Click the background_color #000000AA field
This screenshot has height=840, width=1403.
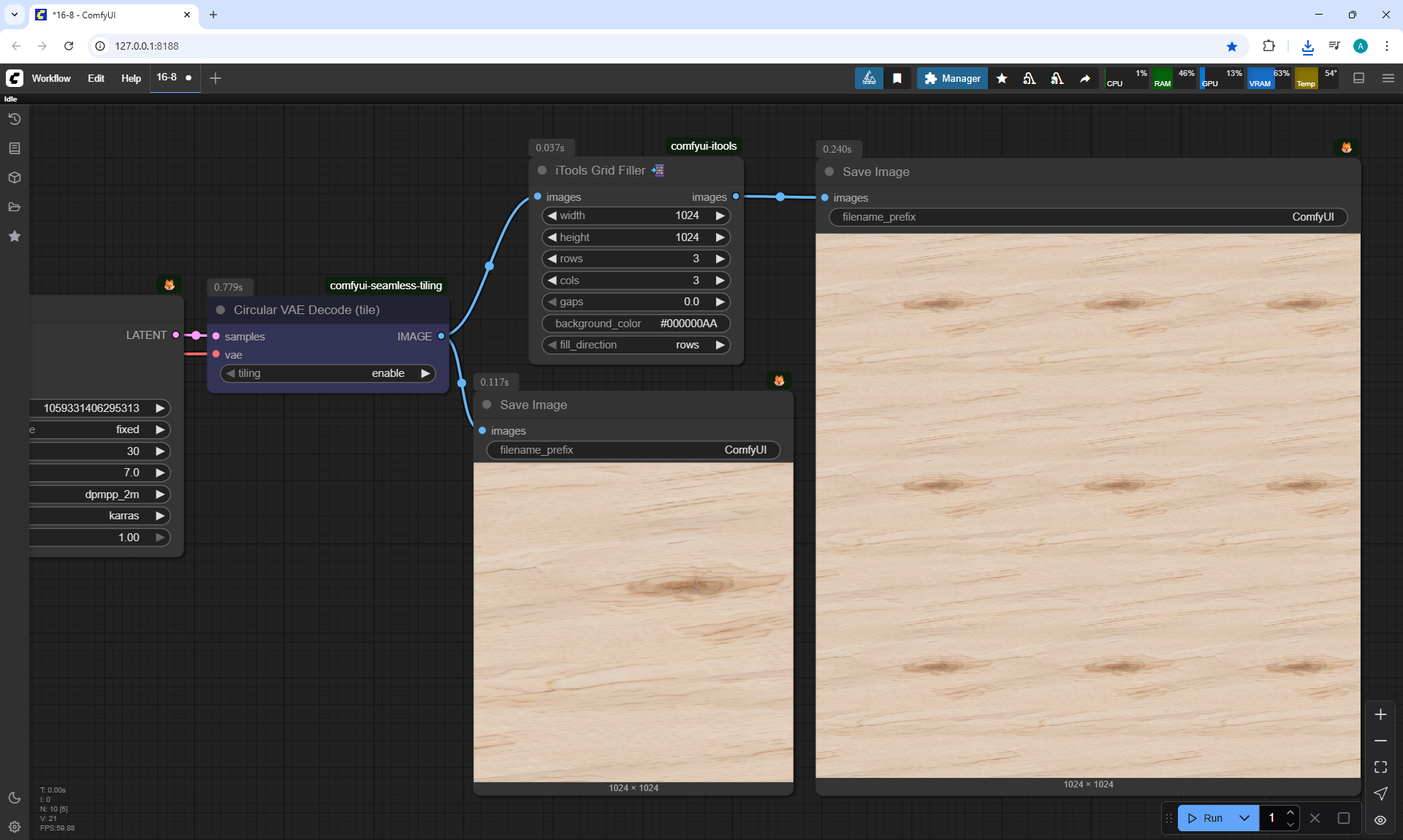point(636,324)
